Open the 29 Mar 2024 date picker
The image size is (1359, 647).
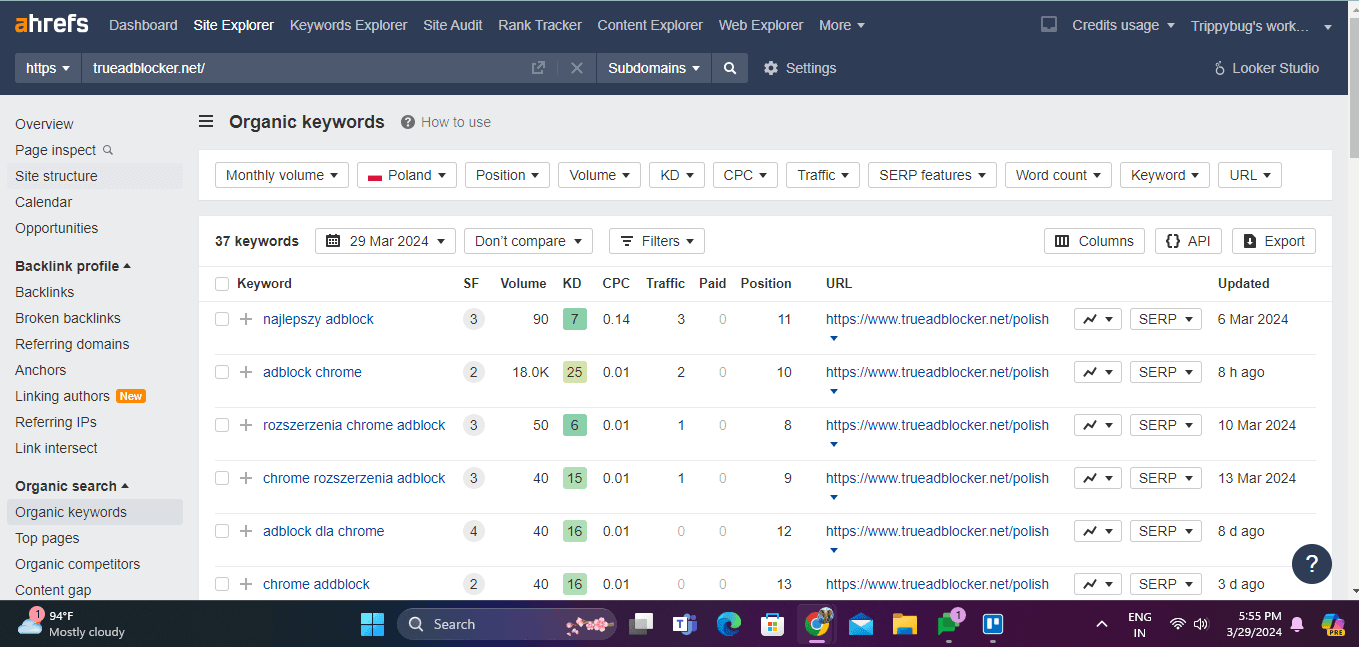coord(385,241)
